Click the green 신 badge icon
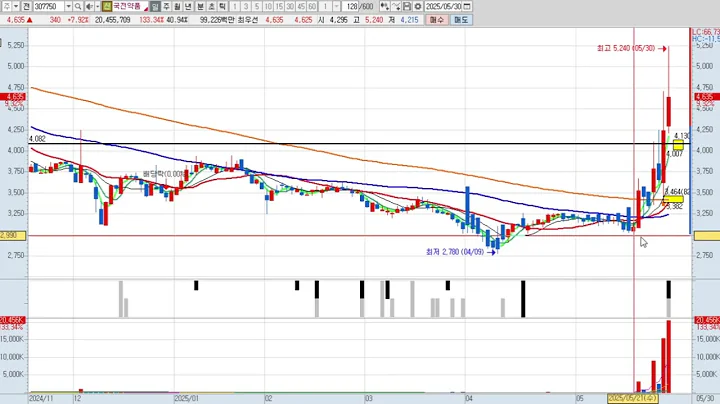The width and height of the screenshot is (720, 404). [x=107, y=6]
